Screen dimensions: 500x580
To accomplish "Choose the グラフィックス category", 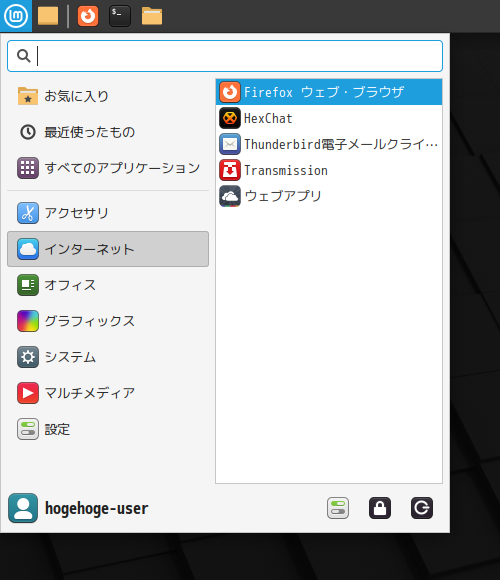I will (x=108, y=321).
